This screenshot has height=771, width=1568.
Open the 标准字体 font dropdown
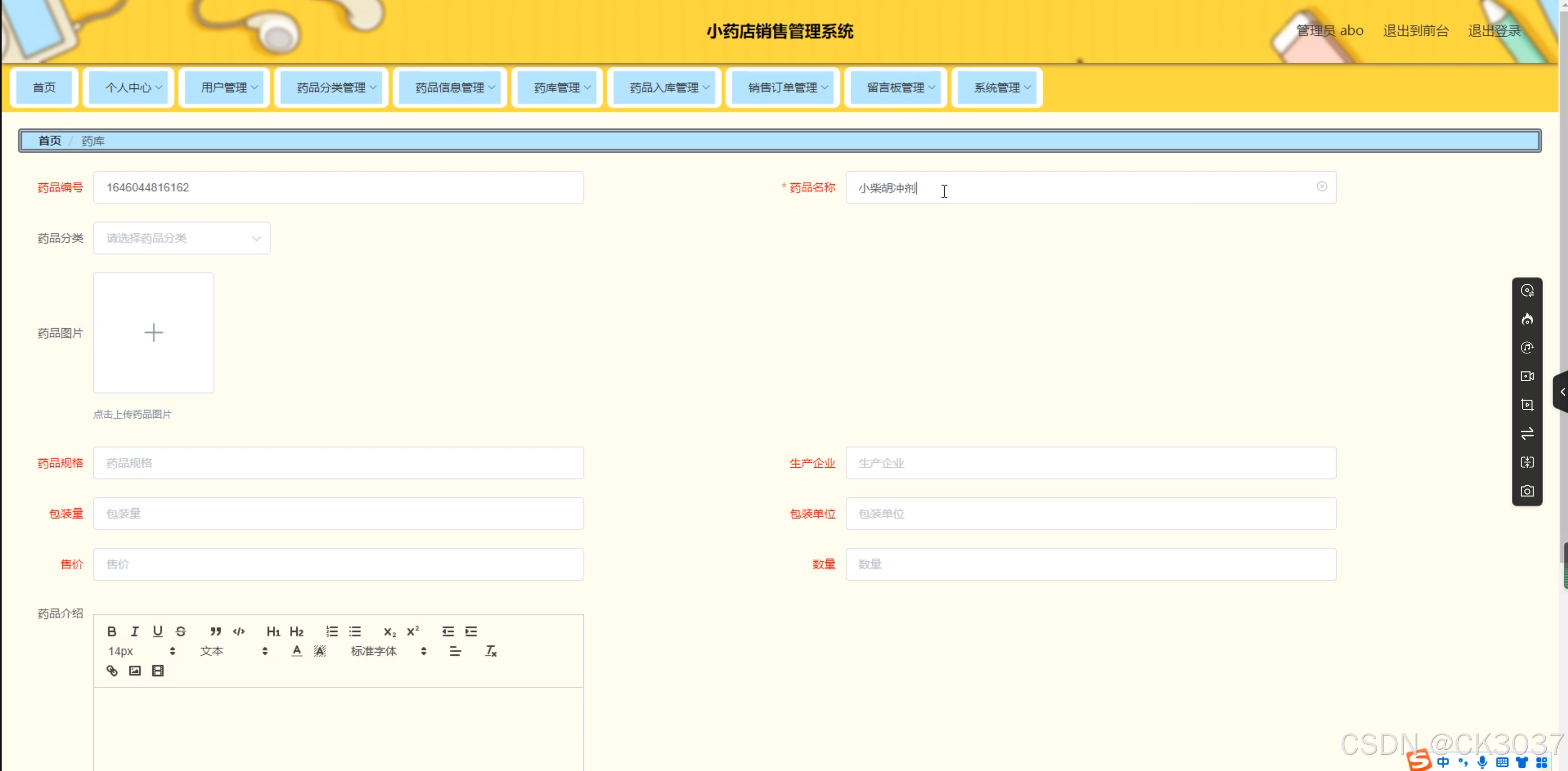pos(388,651)
